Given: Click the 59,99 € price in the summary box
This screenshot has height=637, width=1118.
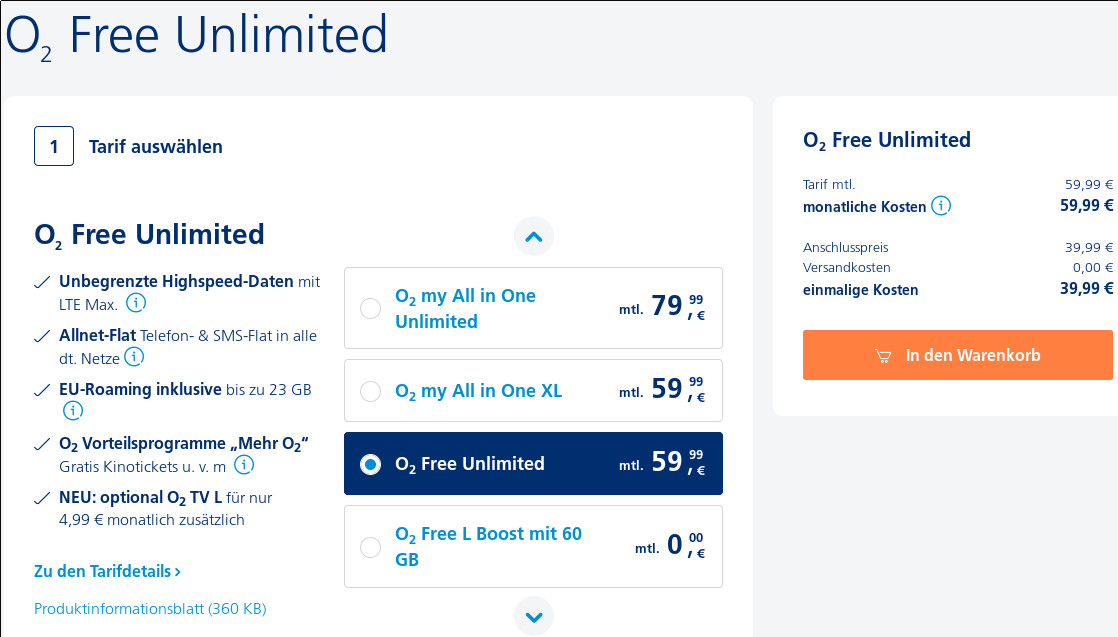Looking at the screenshot, I should click(x=1086, y=206).
